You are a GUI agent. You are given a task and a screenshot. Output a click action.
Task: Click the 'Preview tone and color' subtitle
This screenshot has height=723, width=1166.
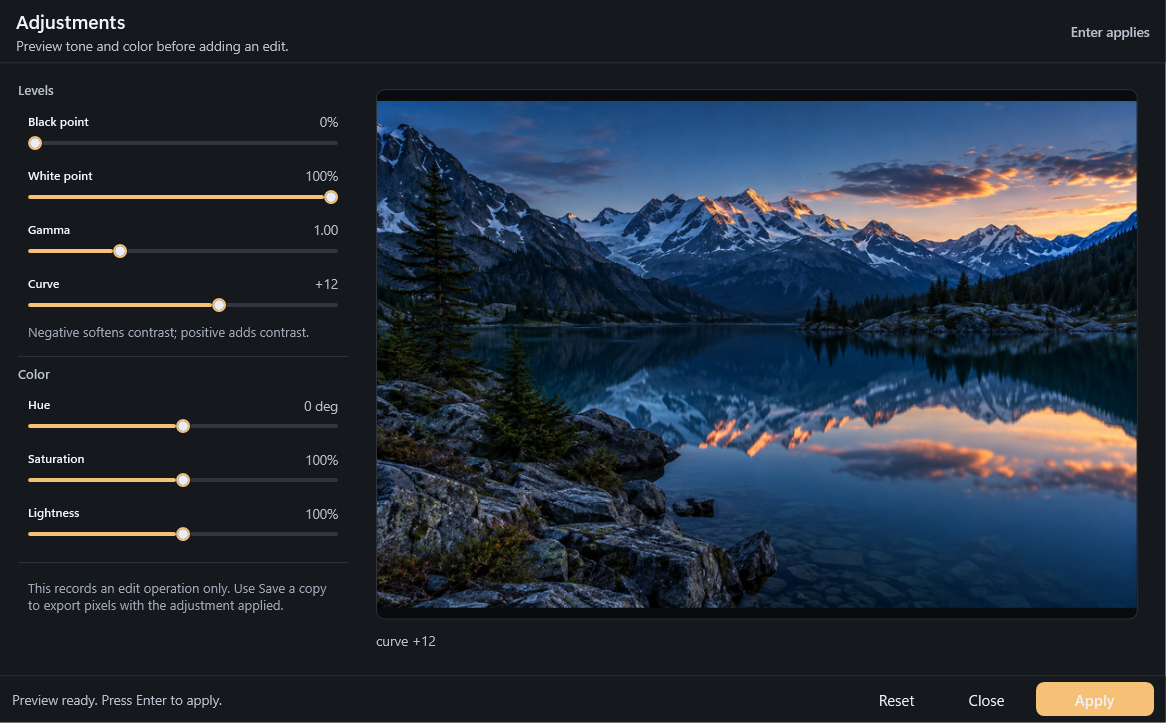152,46
